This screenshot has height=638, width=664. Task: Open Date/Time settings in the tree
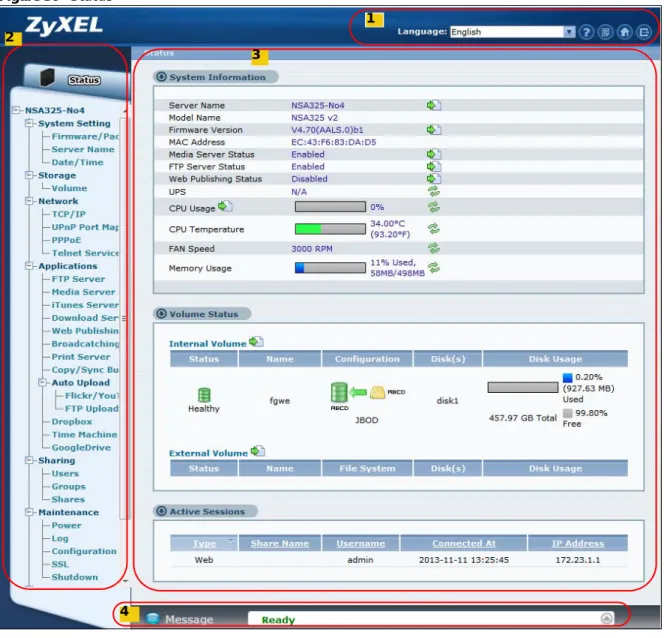(x=77, y=162)
